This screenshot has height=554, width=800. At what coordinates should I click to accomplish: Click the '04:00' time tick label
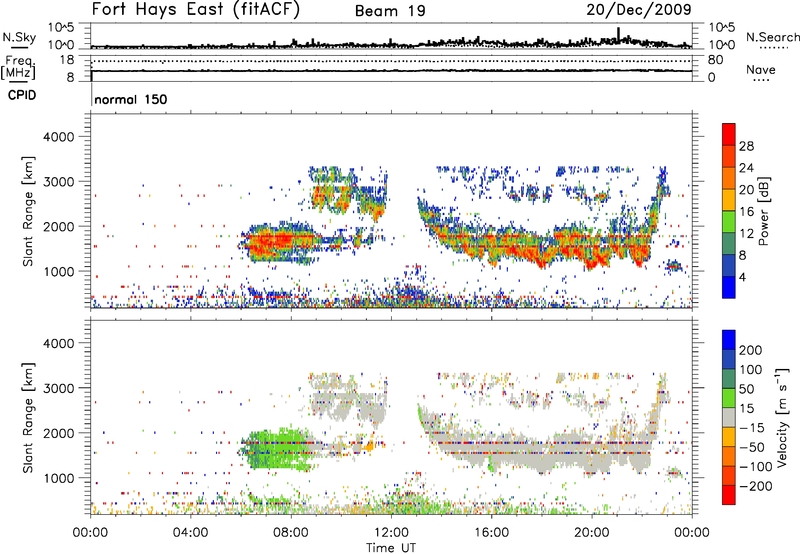(190, 533)
